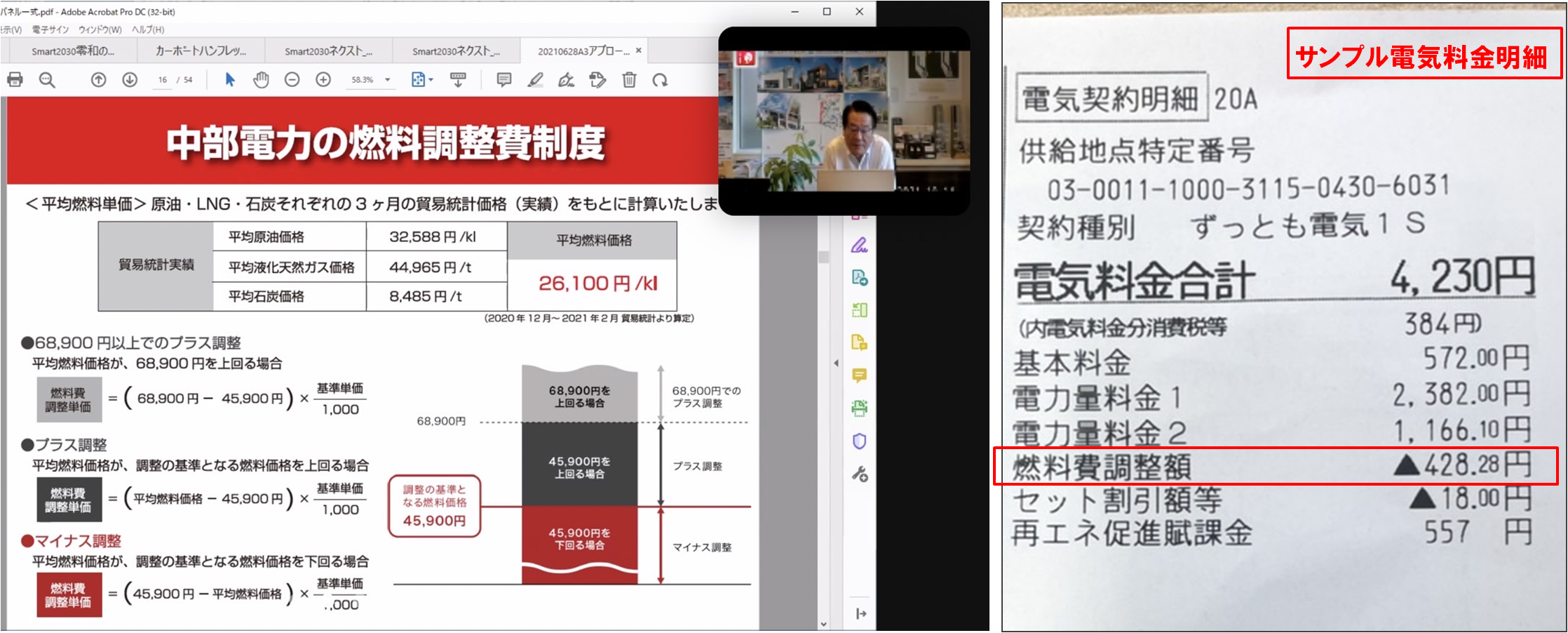
Task: Open the Comment tool in right pane
Action: point(859,375)
